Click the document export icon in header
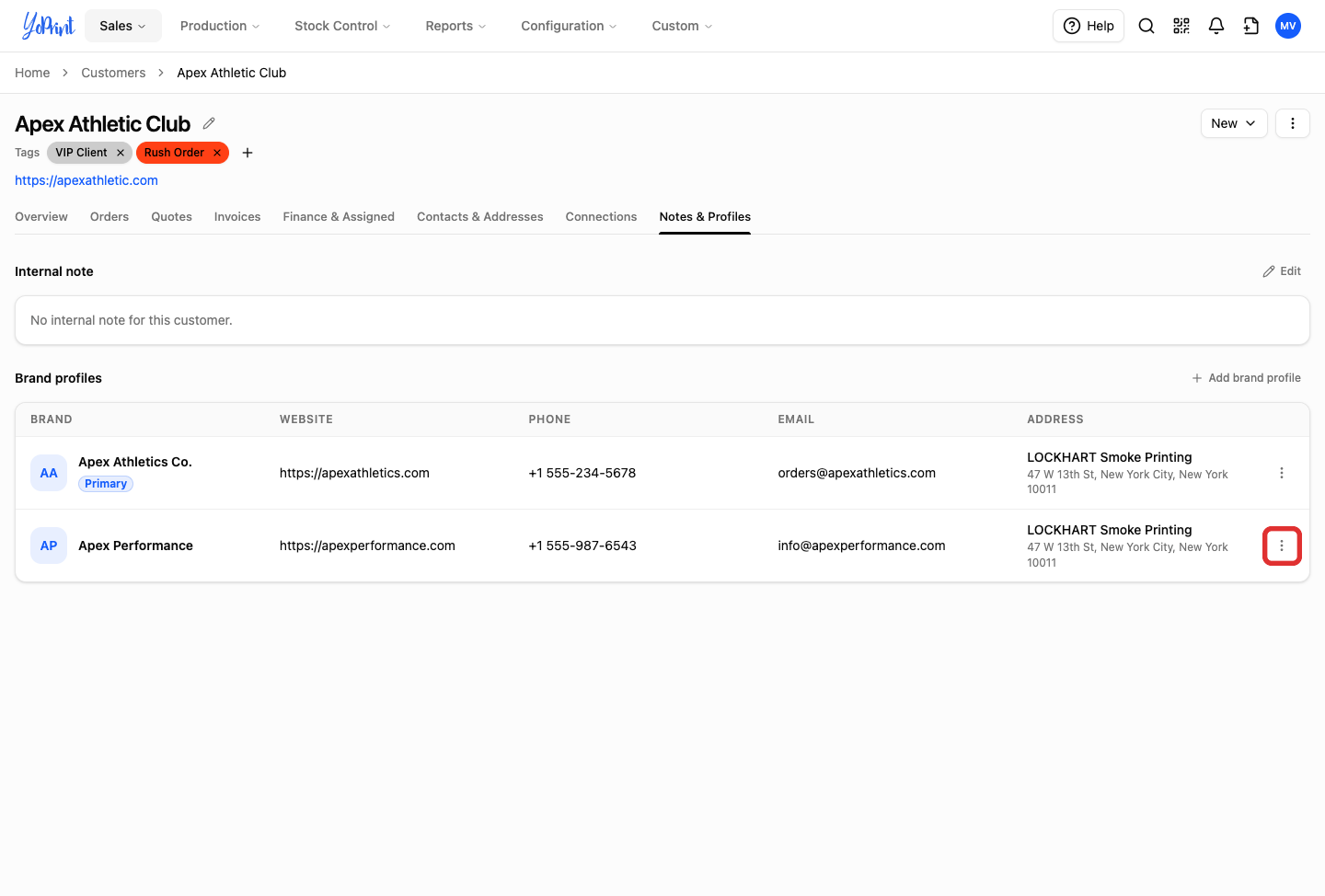The height and width of the screenshot is (896, 1325). 1251,26
